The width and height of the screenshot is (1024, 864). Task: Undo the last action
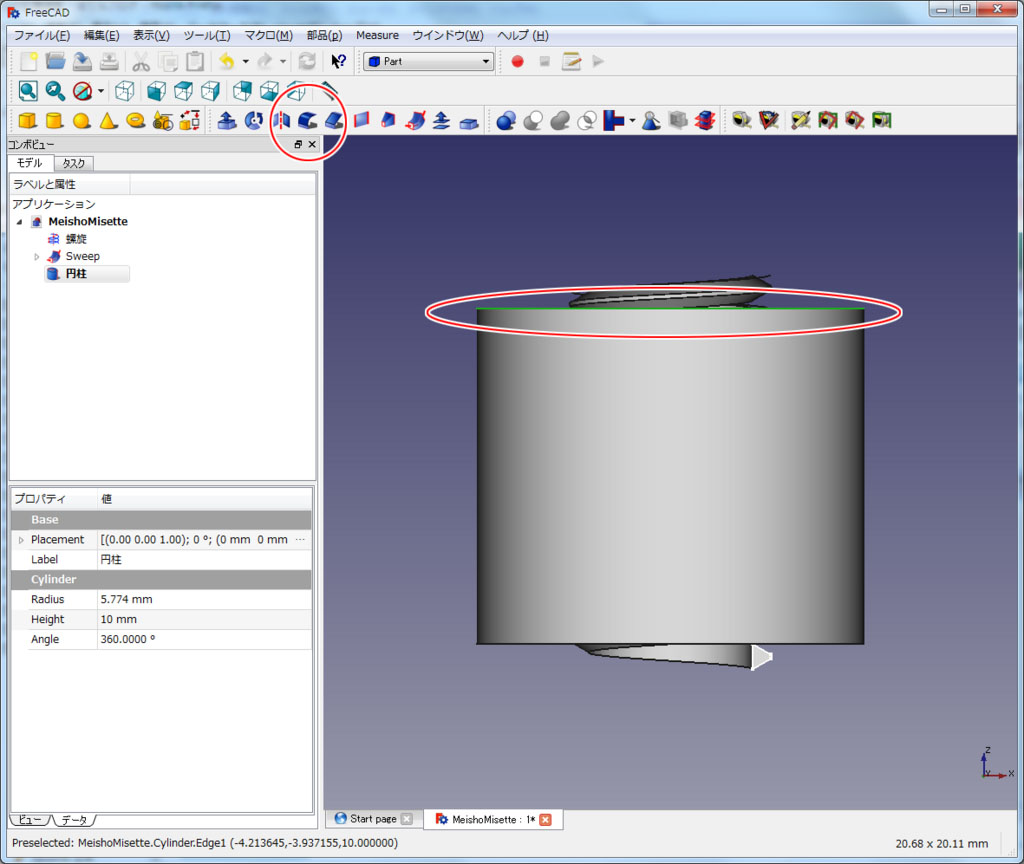pyautogui.click(x=227, y=61)
